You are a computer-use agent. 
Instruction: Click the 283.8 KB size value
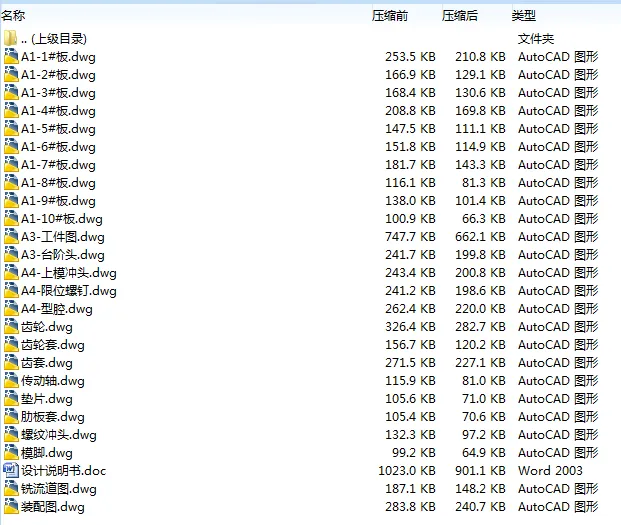pyautogui.click(x=410, y=507)
